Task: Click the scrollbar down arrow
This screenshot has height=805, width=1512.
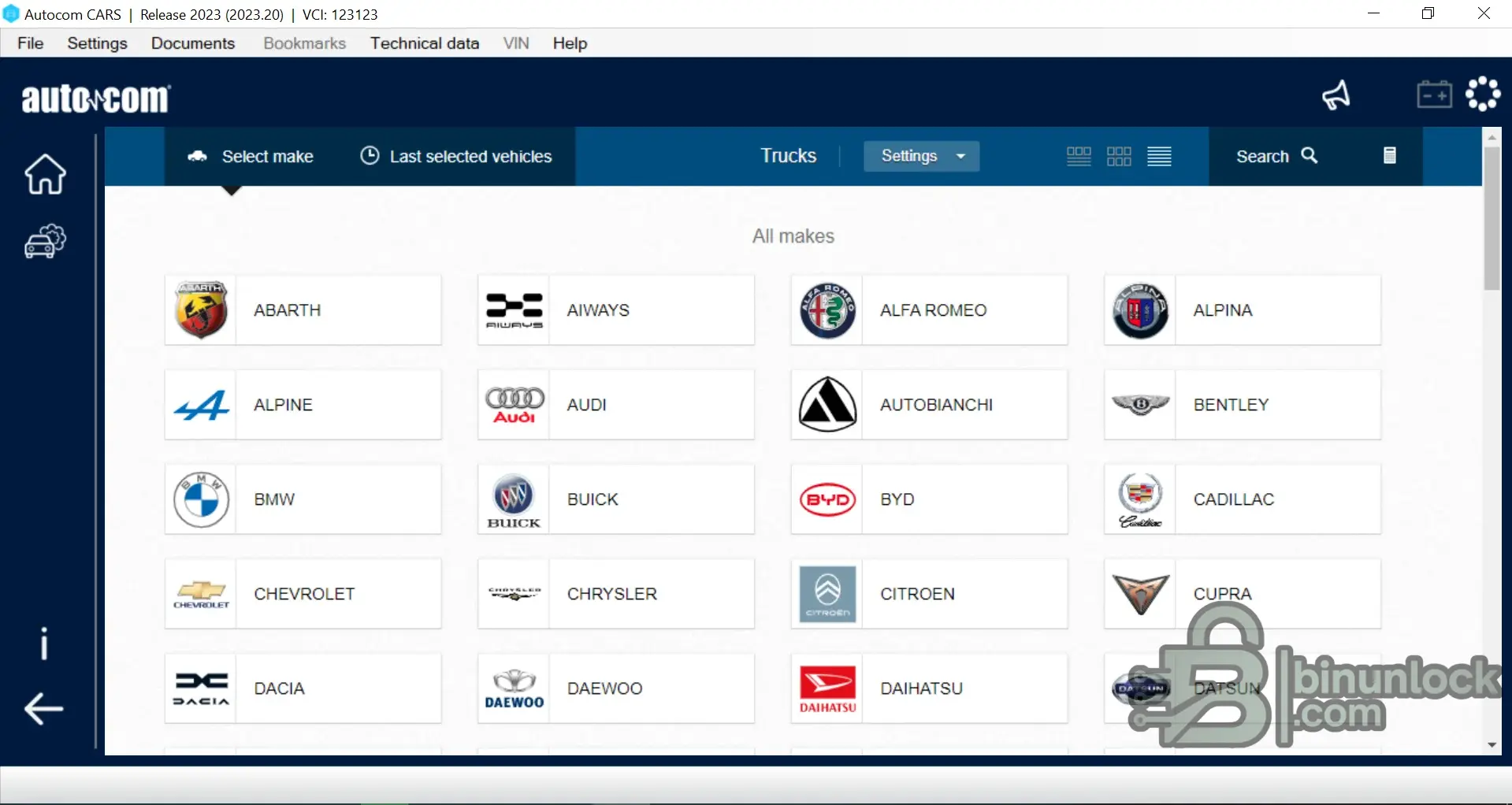Action: click(1492, 745)
